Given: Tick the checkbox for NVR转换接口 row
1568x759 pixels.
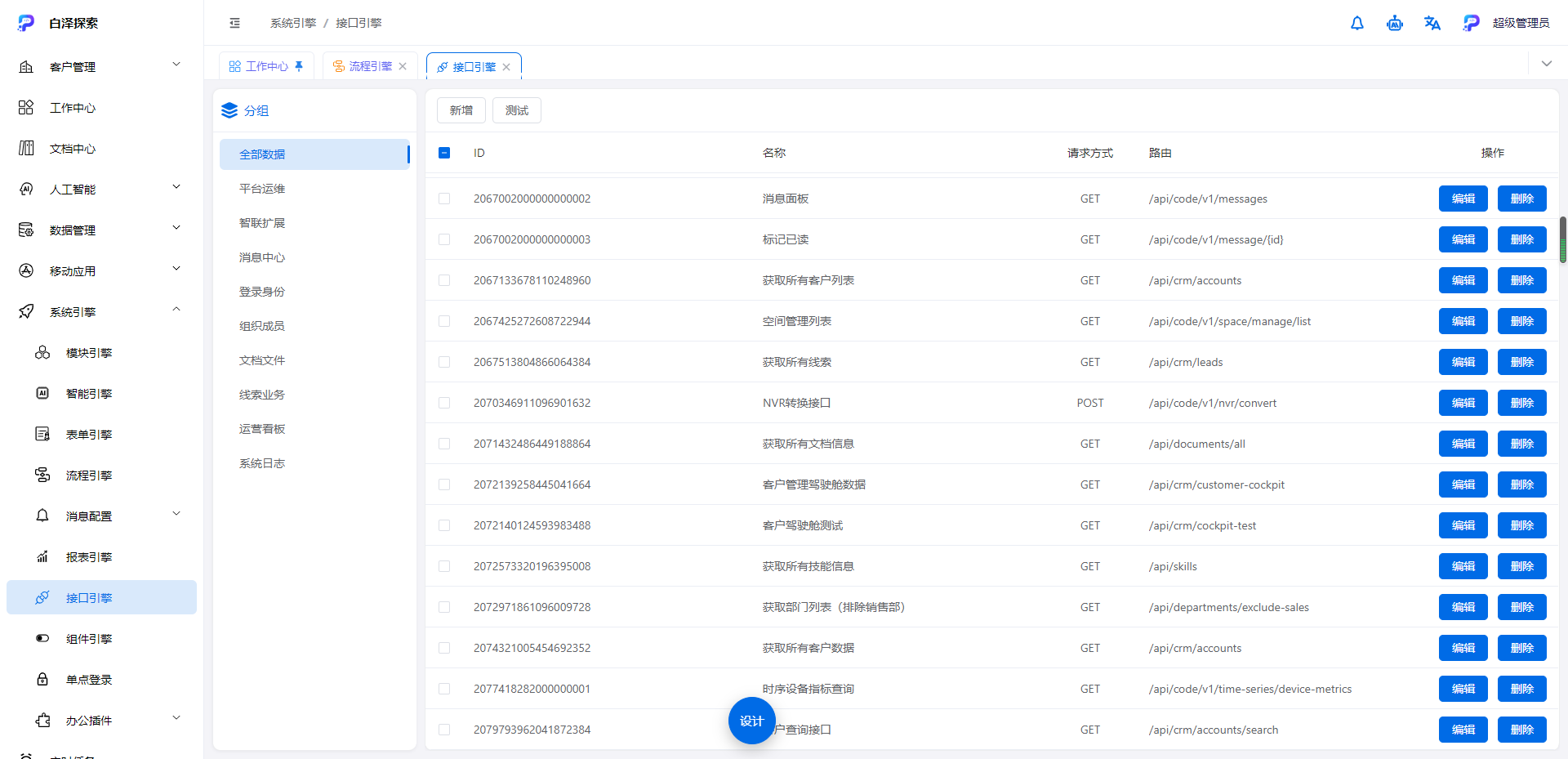Looking at the screenshot, I should coord(444,403).
